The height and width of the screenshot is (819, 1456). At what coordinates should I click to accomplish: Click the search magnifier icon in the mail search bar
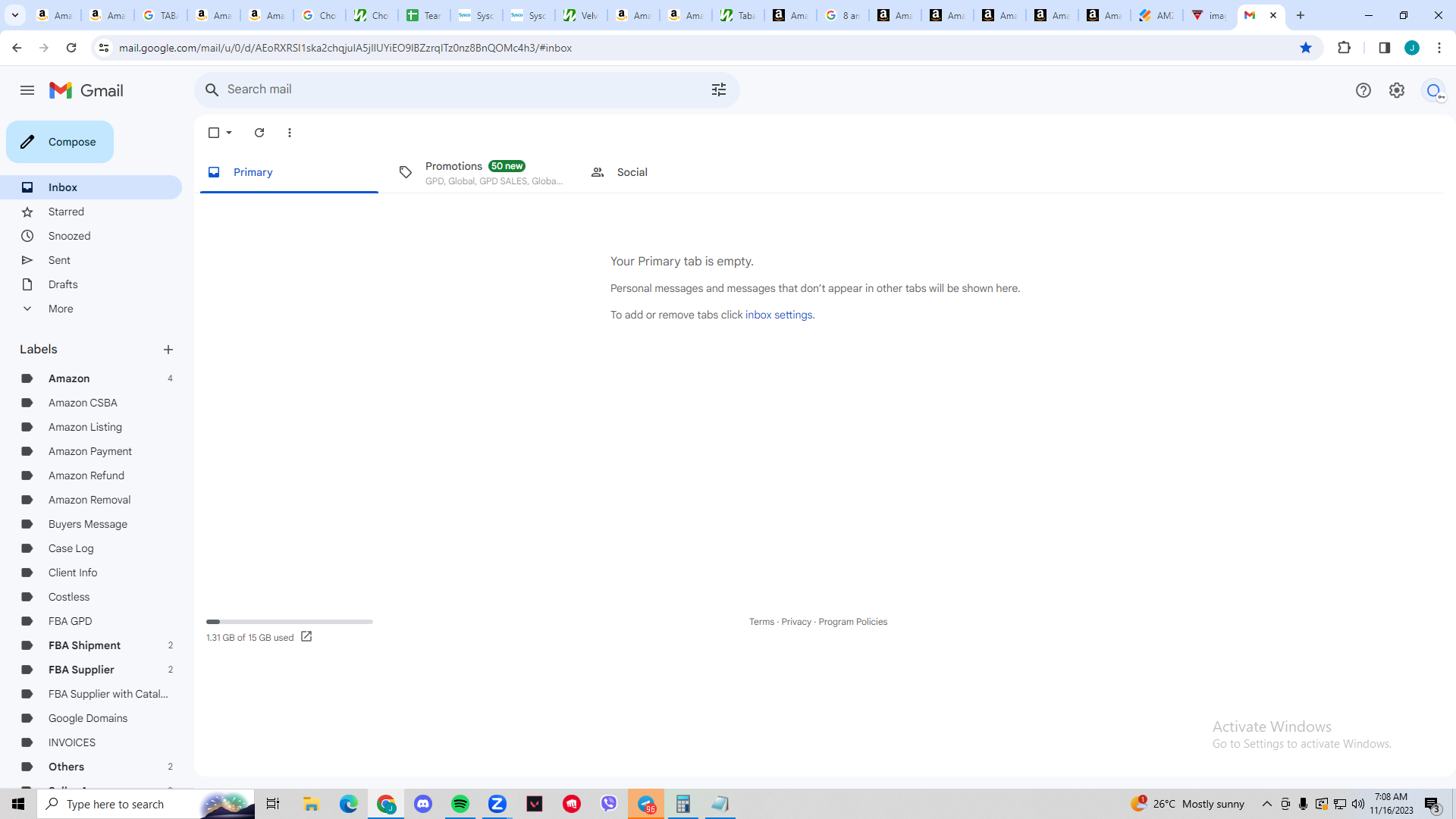point(212,89)
